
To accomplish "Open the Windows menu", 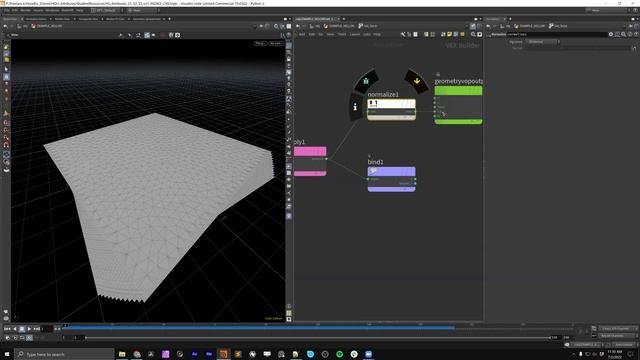I will [52, 10].
